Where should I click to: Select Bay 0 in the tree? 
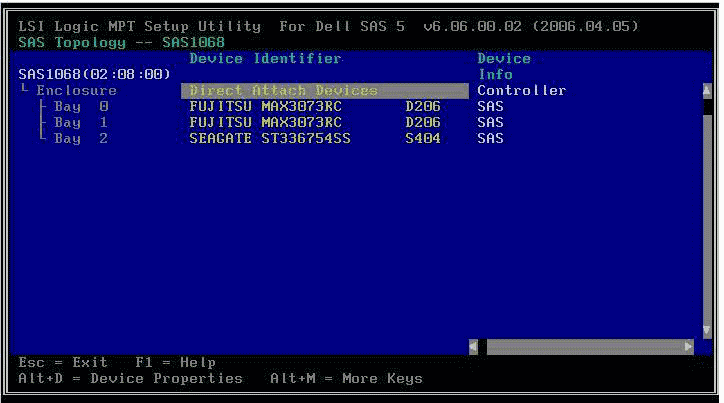(81, 107)
